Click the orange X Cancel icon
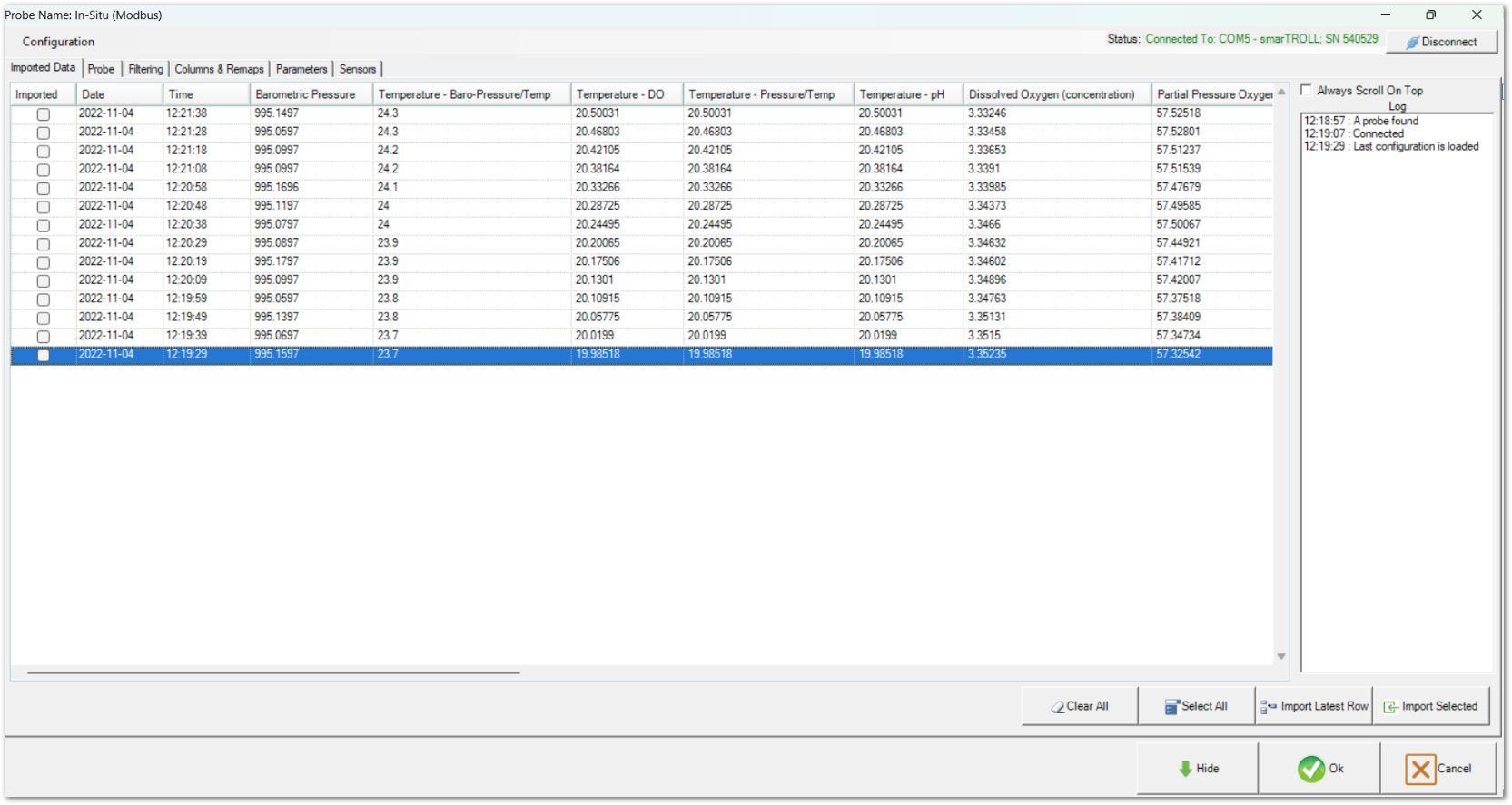This screenshot has height=805, width=1512. [x=1420, y=769]
